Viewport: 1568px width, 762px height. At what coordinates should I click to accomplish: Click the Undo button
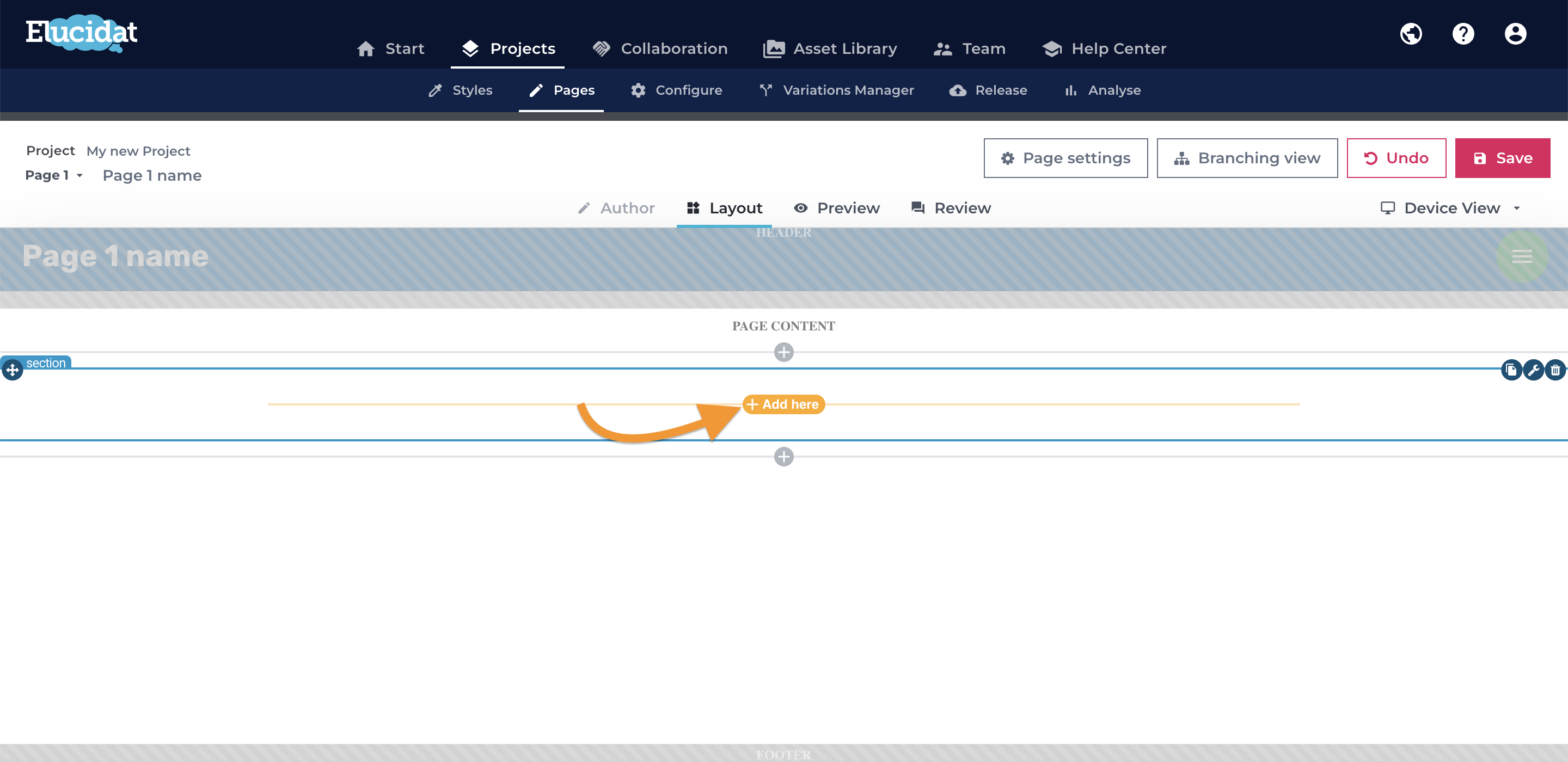tap(1396, 158)
